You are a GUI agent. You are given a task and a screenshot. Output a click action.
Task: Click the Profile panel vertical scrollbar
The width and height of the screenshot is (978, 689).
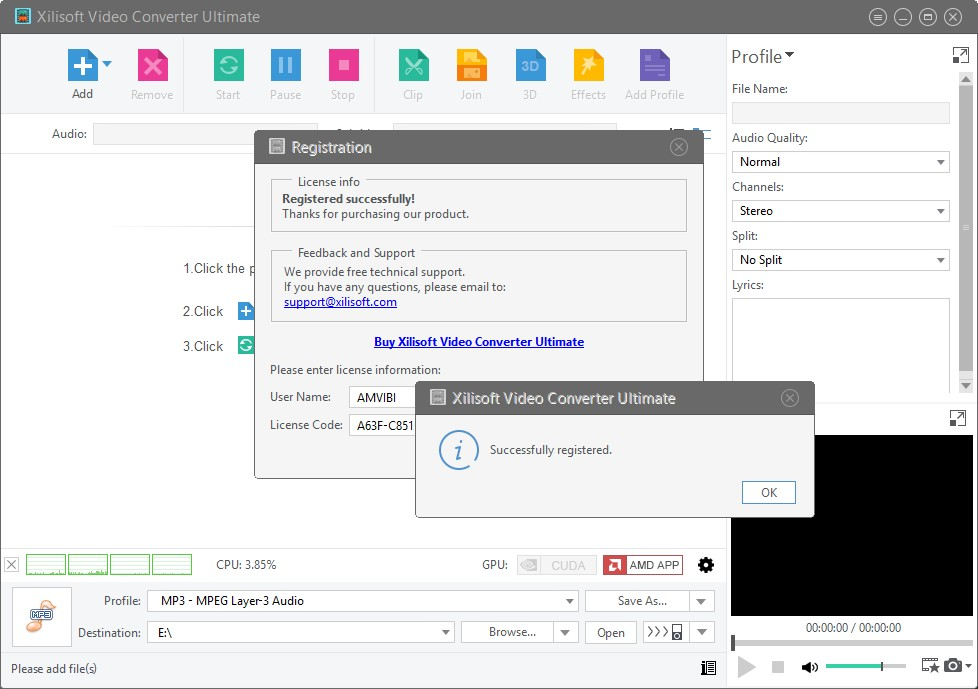[966, 228]
